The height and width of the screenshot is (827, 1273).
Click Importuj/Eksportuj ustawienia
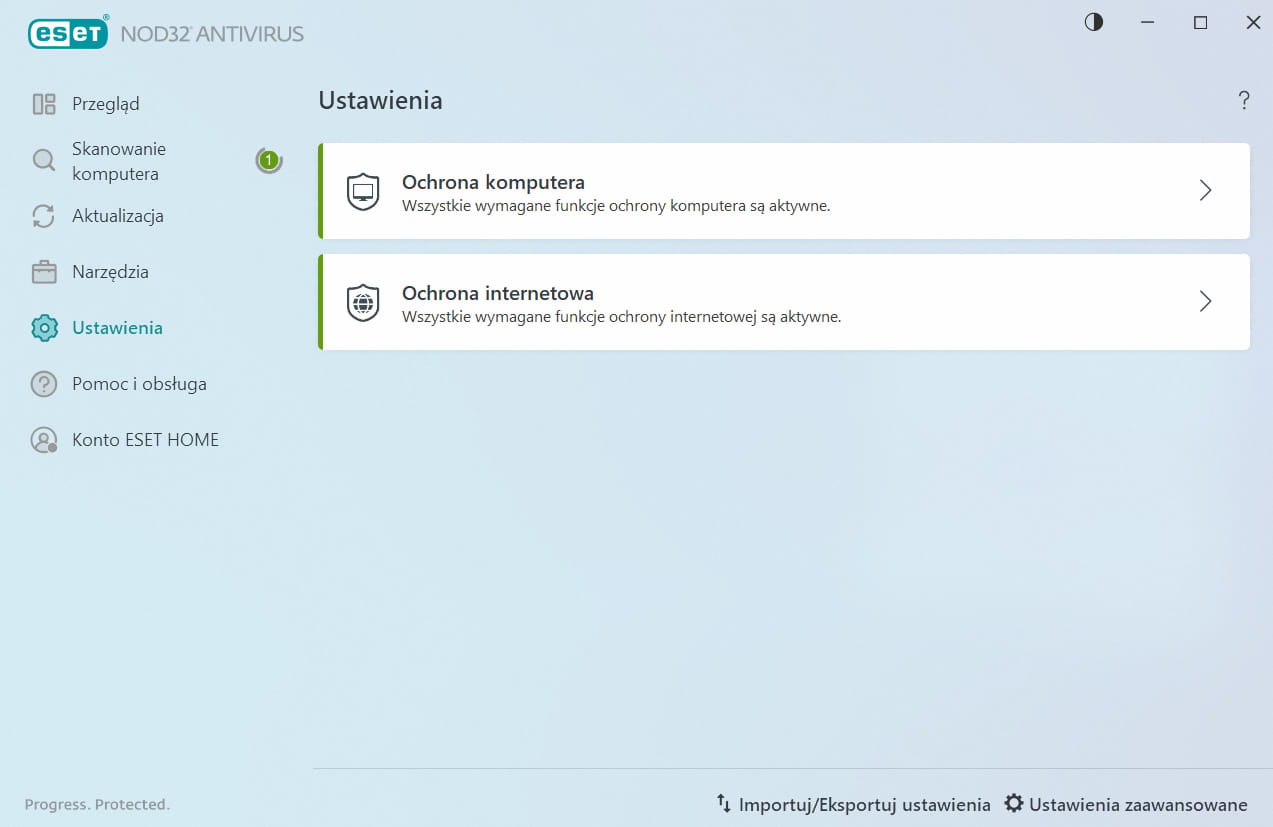(853, 804)
